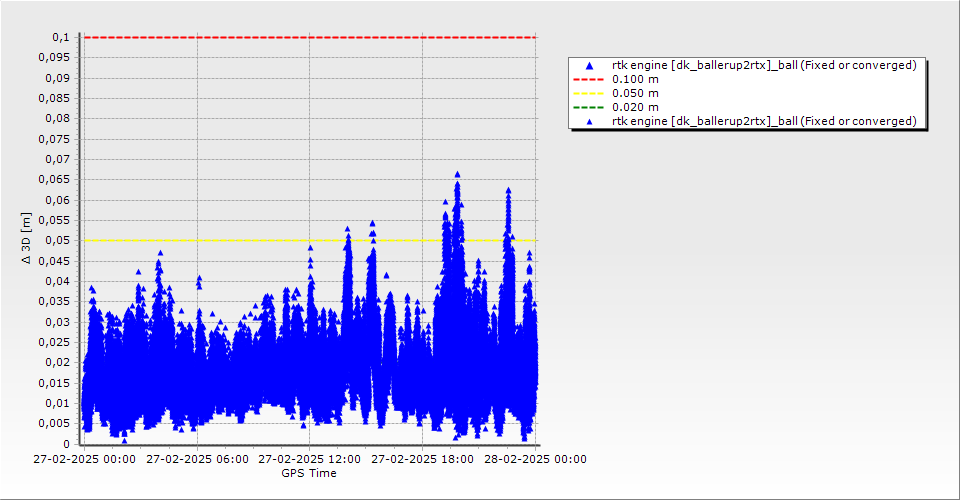Click the "0,005" y-axis tick label

(54, 424)
